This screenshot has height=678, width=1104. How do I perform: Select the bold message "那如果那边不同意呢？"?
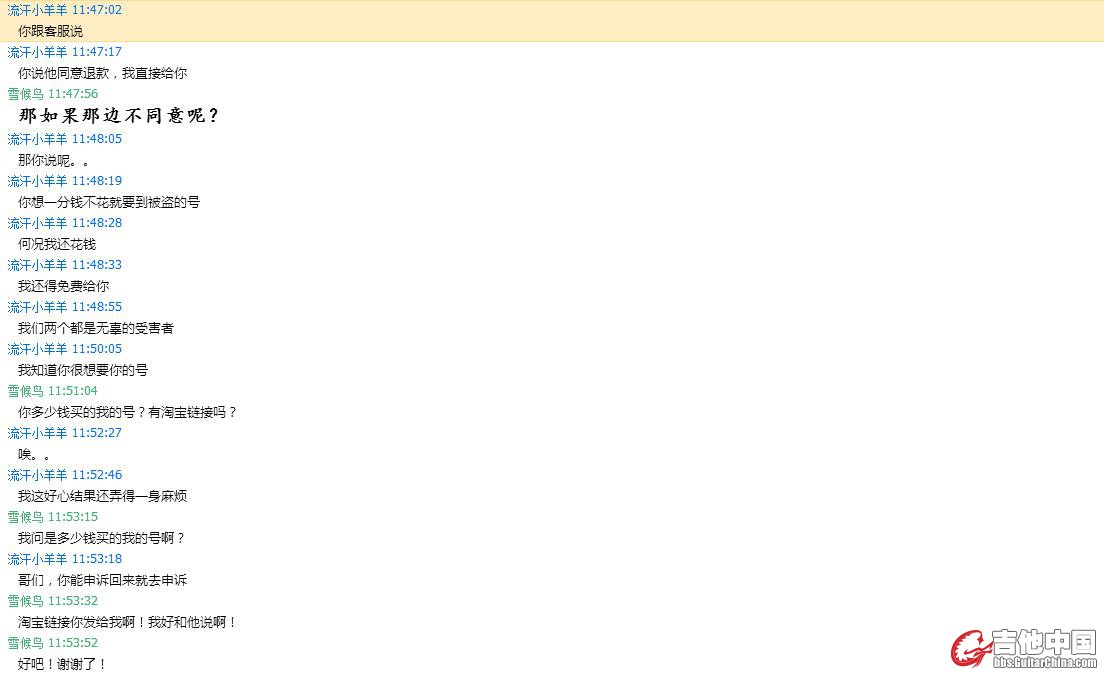point(118,116)
